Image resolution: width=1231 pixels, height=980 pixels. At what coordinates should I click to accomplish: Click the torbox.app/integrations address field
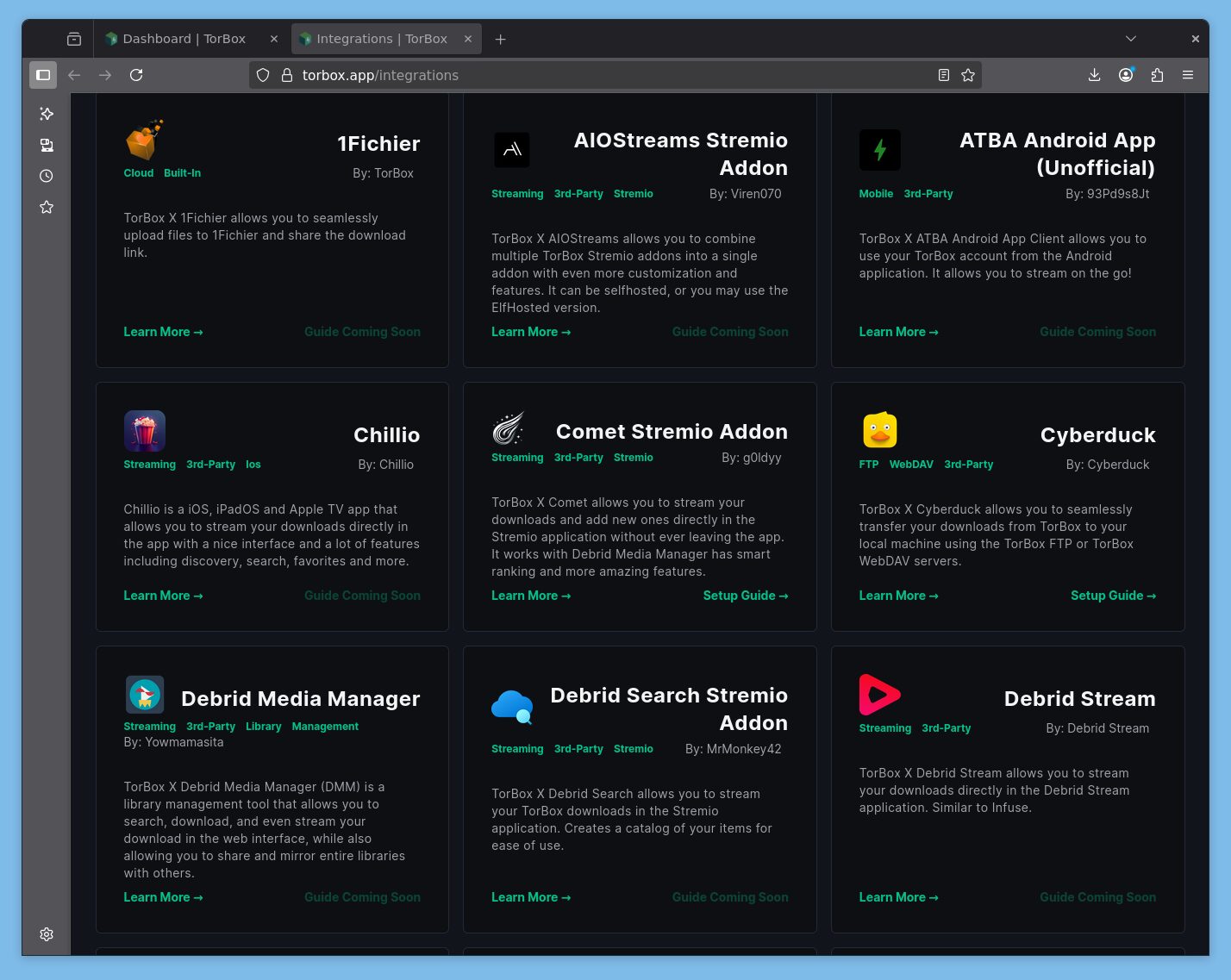(x=615, y=75)
